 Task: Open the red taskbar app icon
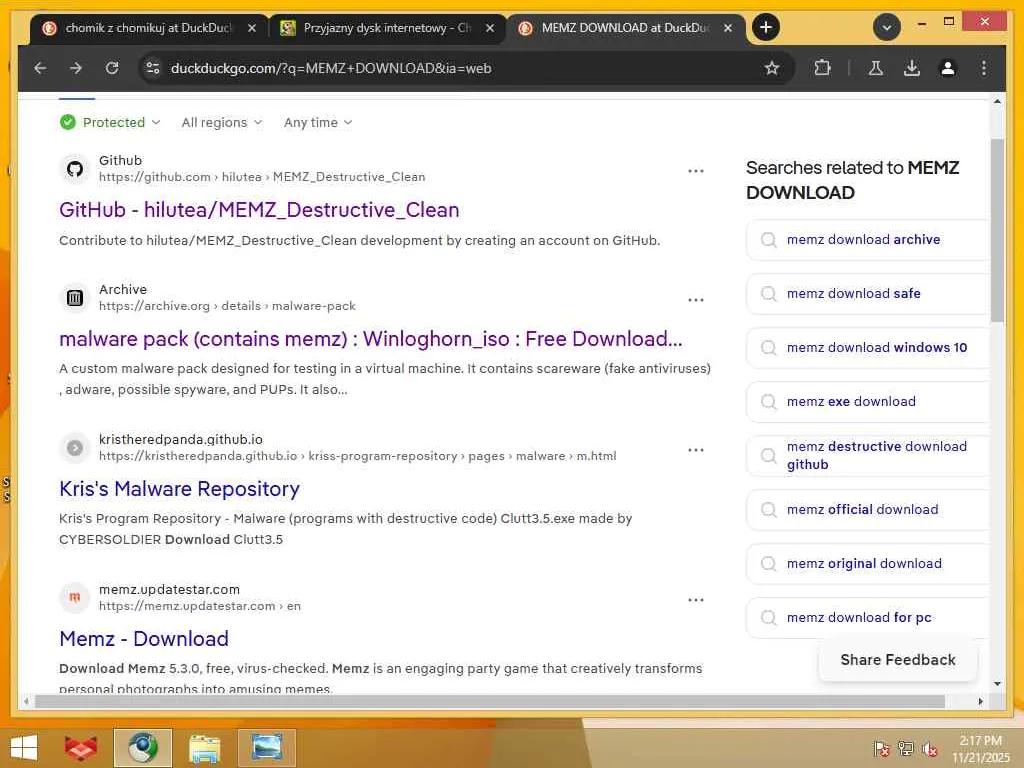tap(81, 748)
